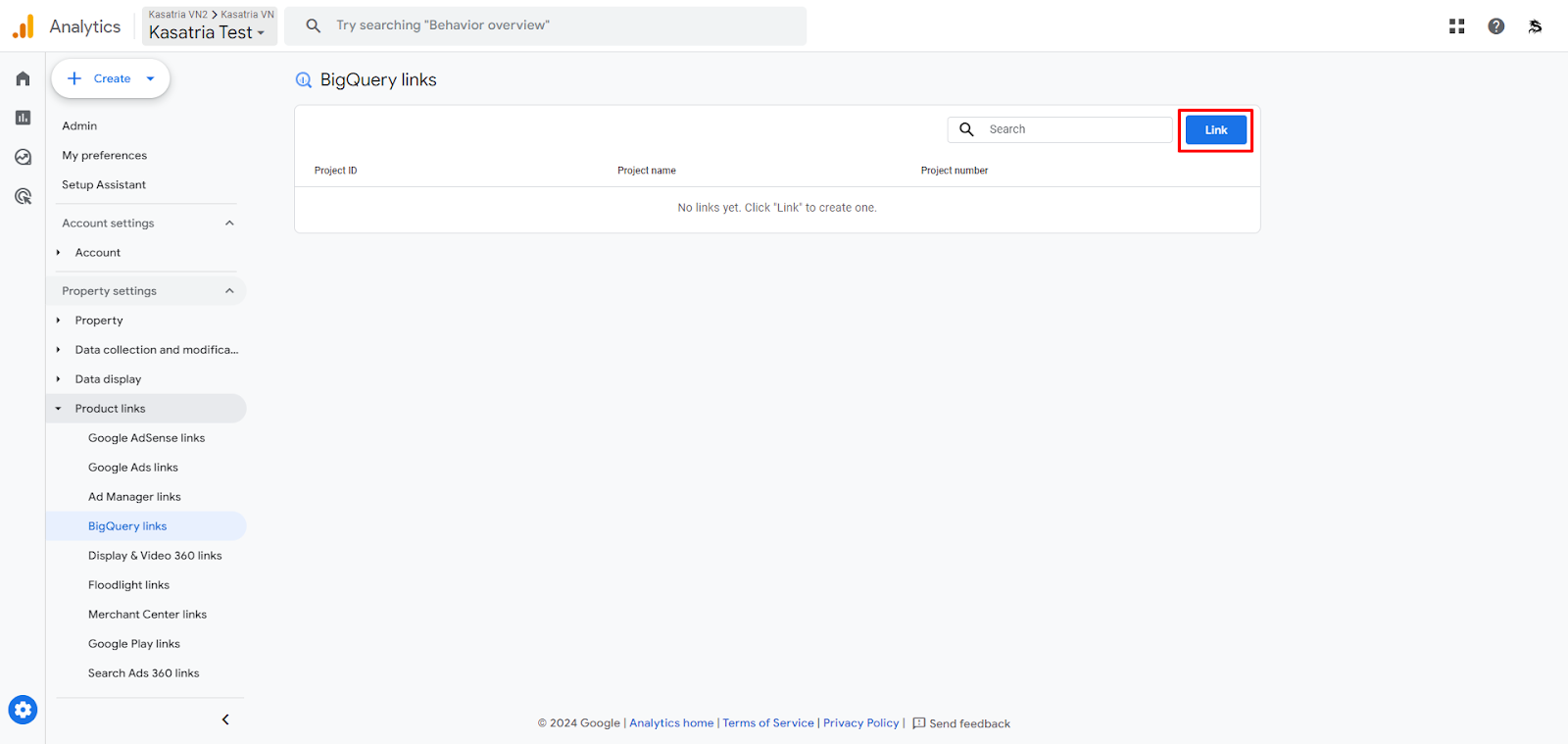Select Floodlight links
This screenshot has height=744, width=1568.
point(128,585)
